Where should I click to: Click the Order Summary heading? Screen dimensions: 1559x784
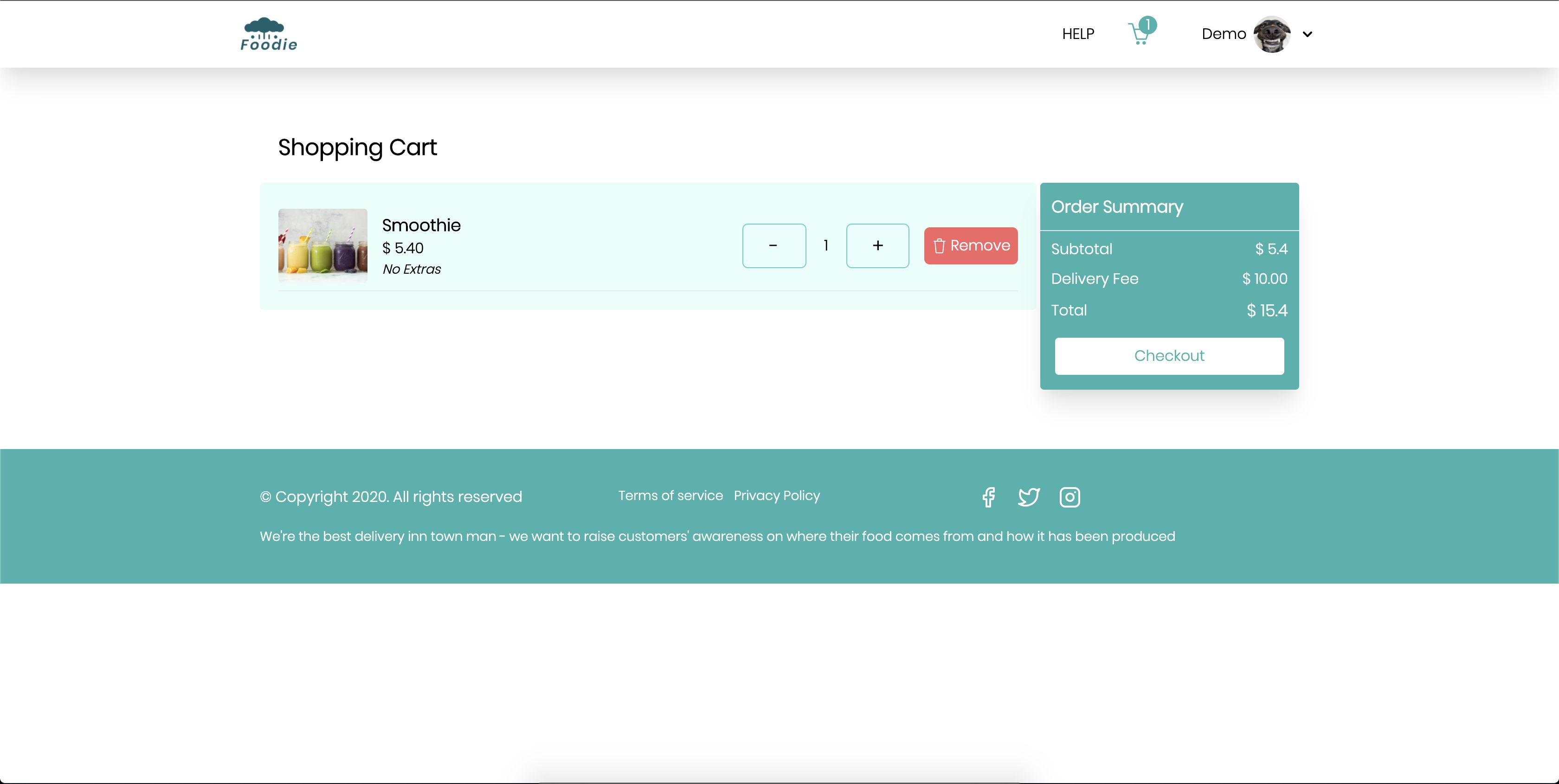coord(1117,207)
